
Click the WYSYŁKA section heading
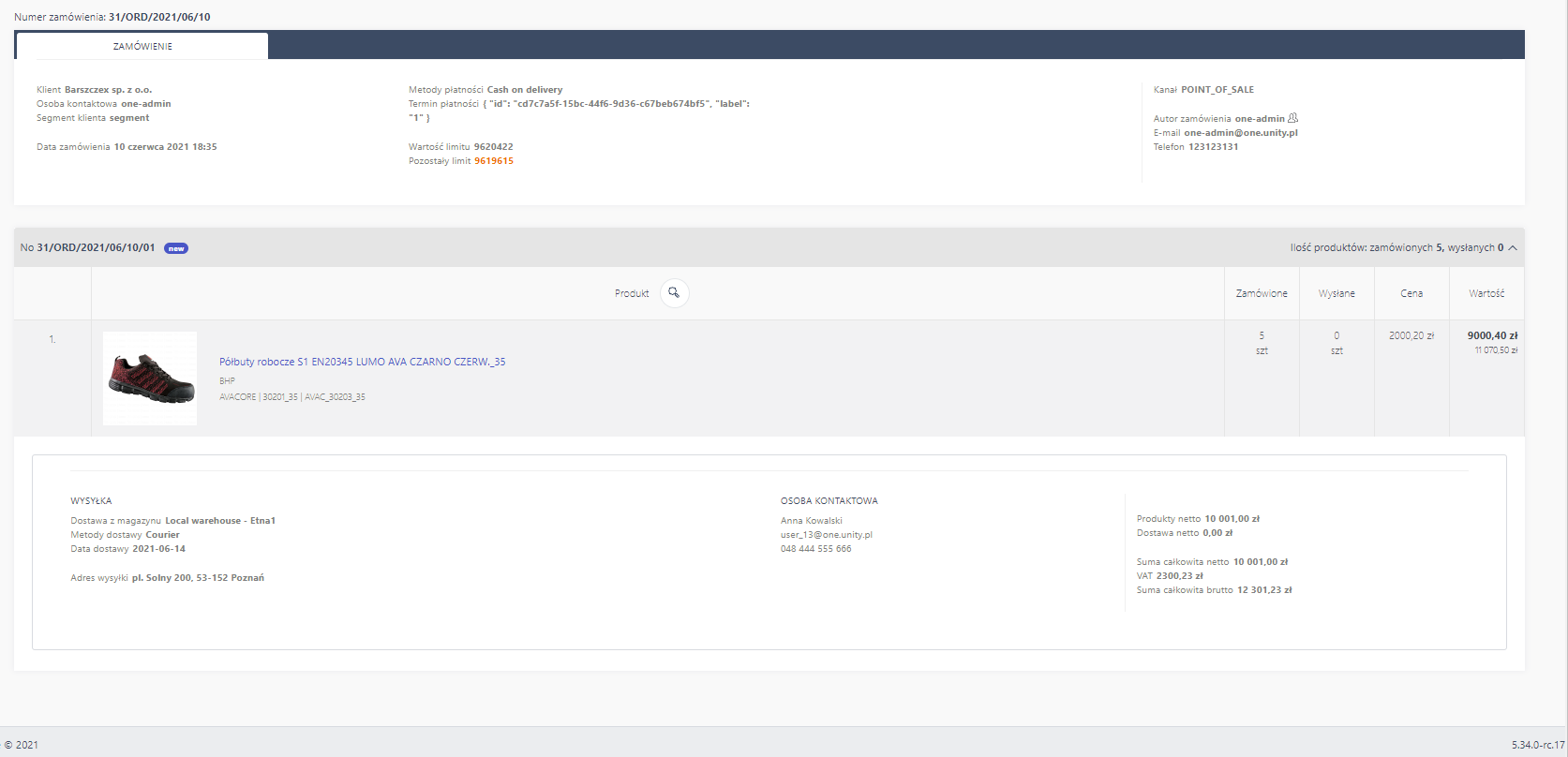(91, 501)
